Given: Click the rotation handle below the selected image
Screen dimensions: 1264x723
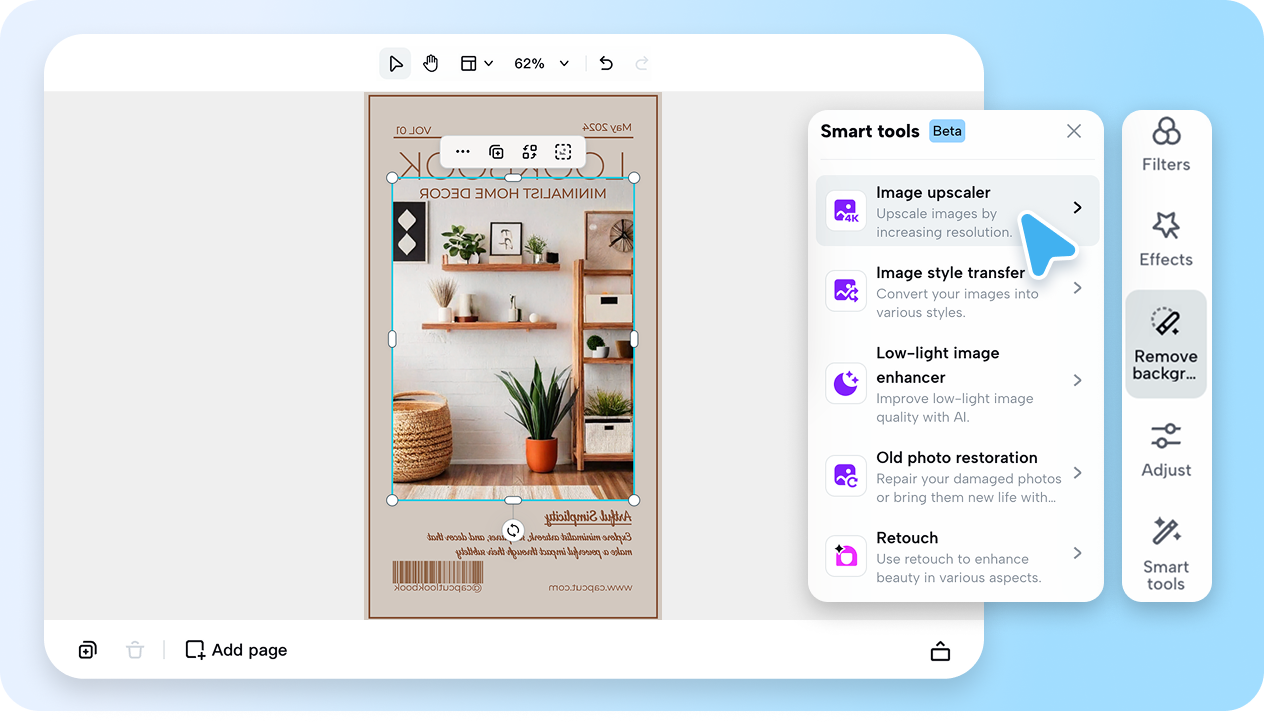Looking at the screenshot, I should [x=513, y=530].
